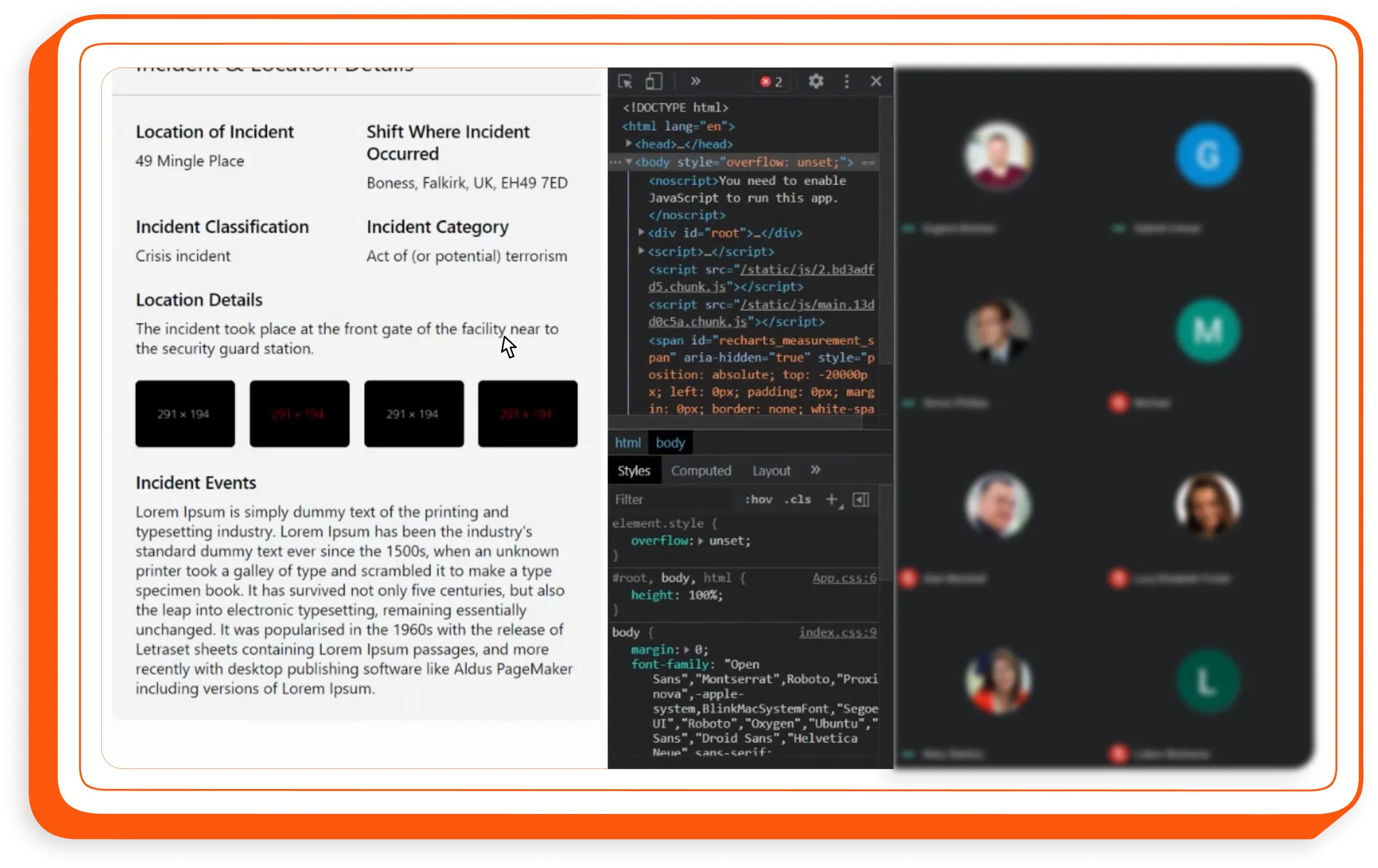The height and width of the screenshot is (868, 1378).
Task: Add a new style rule plus icon
Action: 832,499
